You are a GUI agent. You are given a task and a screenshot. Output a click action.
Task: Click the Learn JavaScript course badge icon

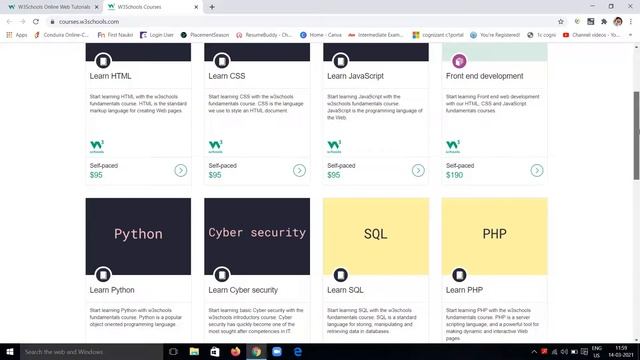[x=340, y=61]
